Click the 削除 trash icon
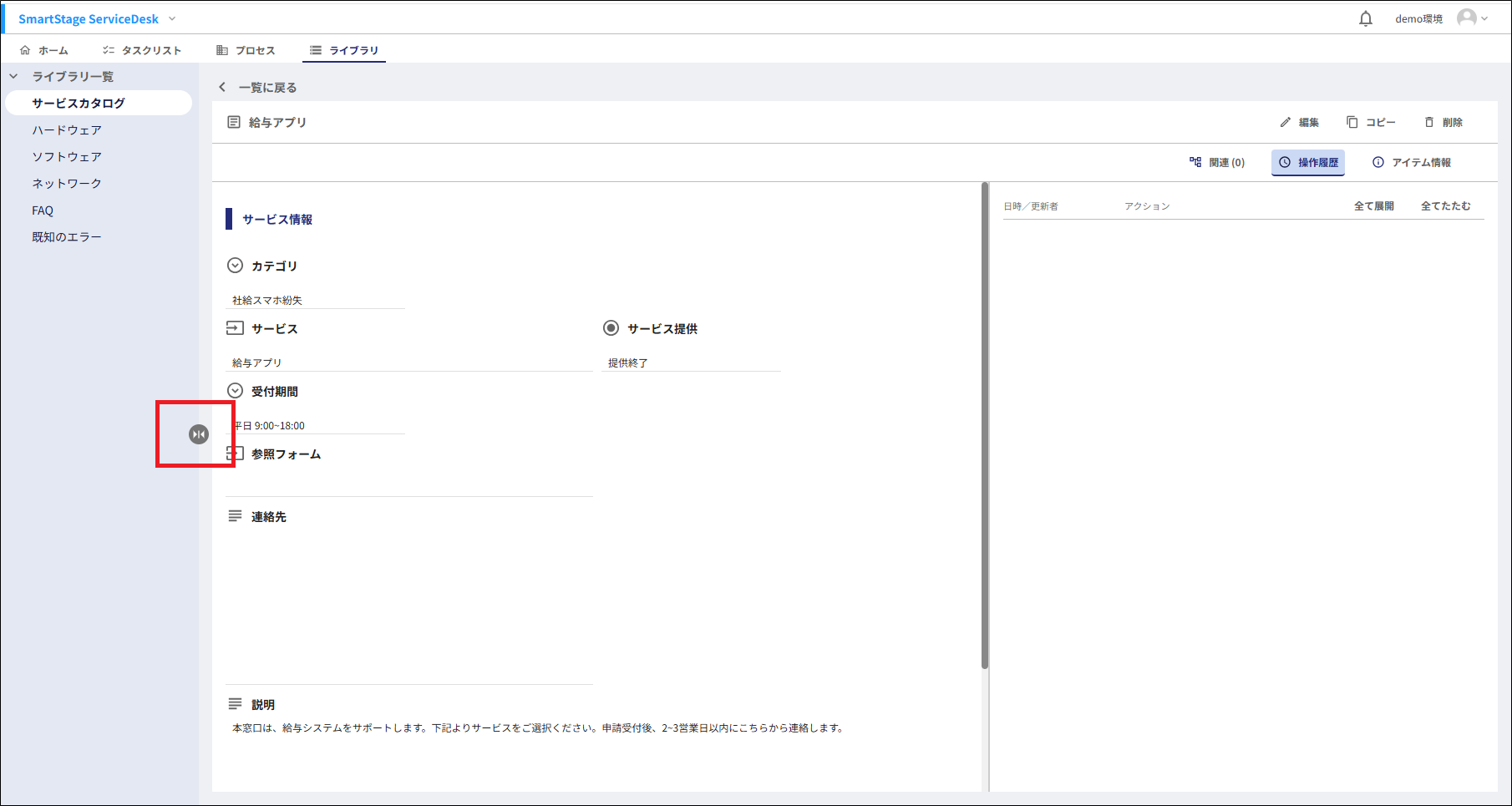 tap(1429, 122)
